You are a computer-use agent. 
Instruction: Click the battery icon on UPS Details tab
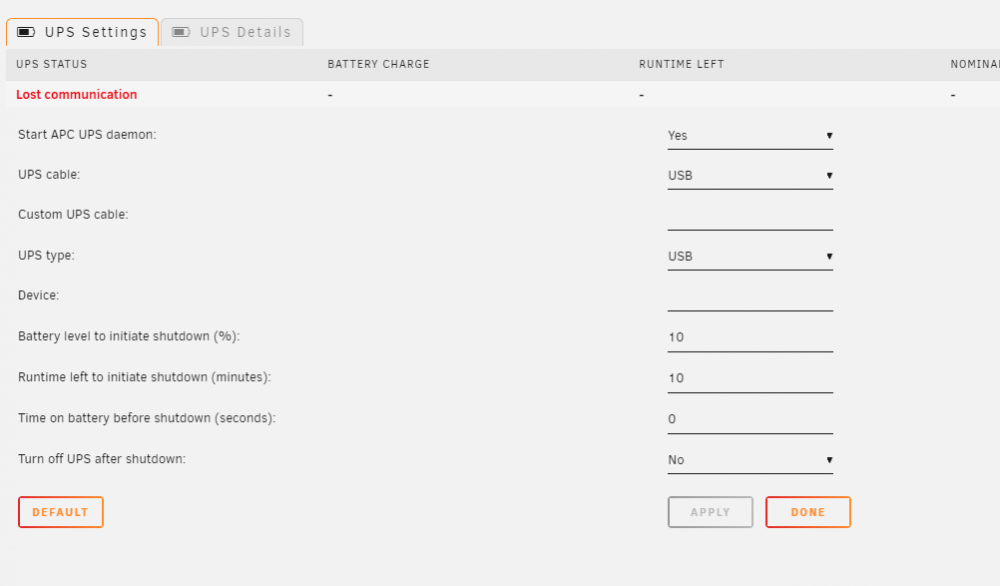[x=181, y=32]
